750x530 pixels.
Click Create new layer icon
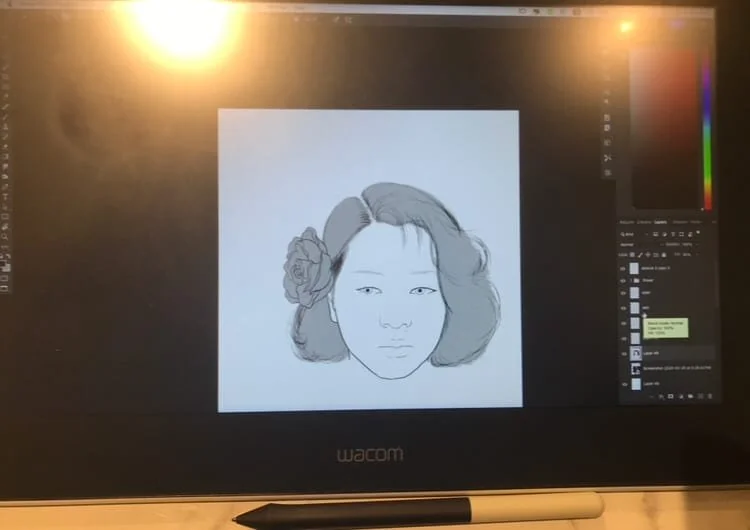(x=701, y=396)
